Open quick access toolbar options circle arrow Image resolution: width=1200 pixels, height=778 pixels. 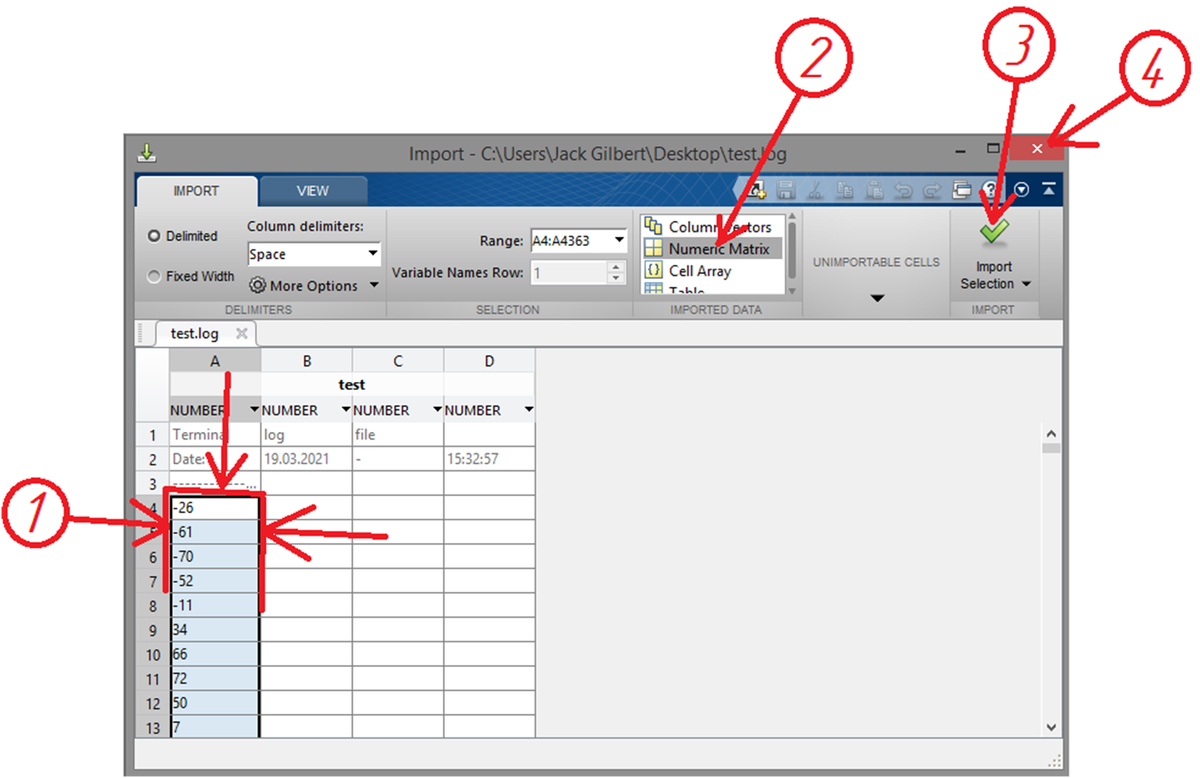1021,189
